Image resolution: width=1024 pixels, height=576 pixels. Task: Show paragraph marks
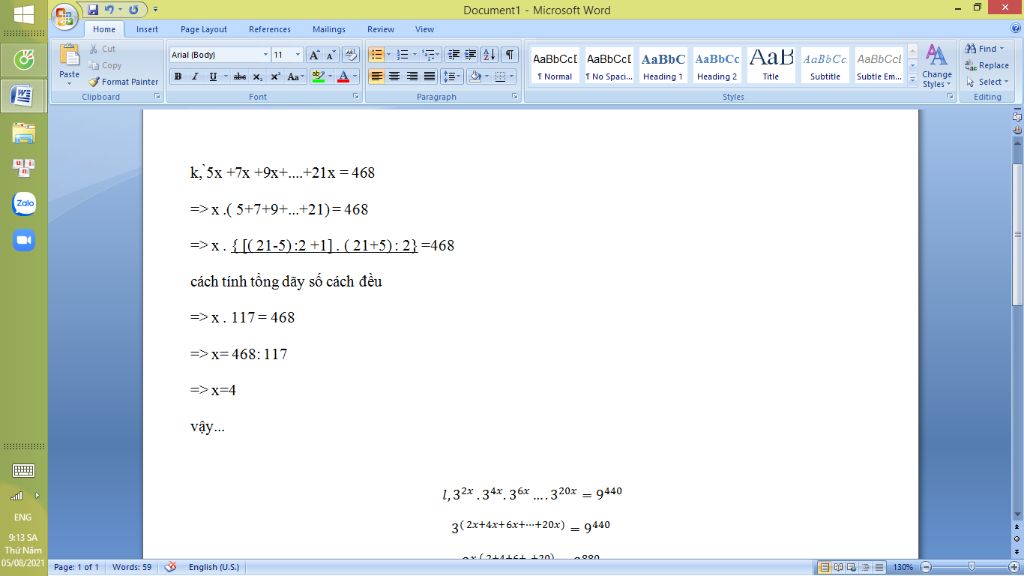(509, 55)
